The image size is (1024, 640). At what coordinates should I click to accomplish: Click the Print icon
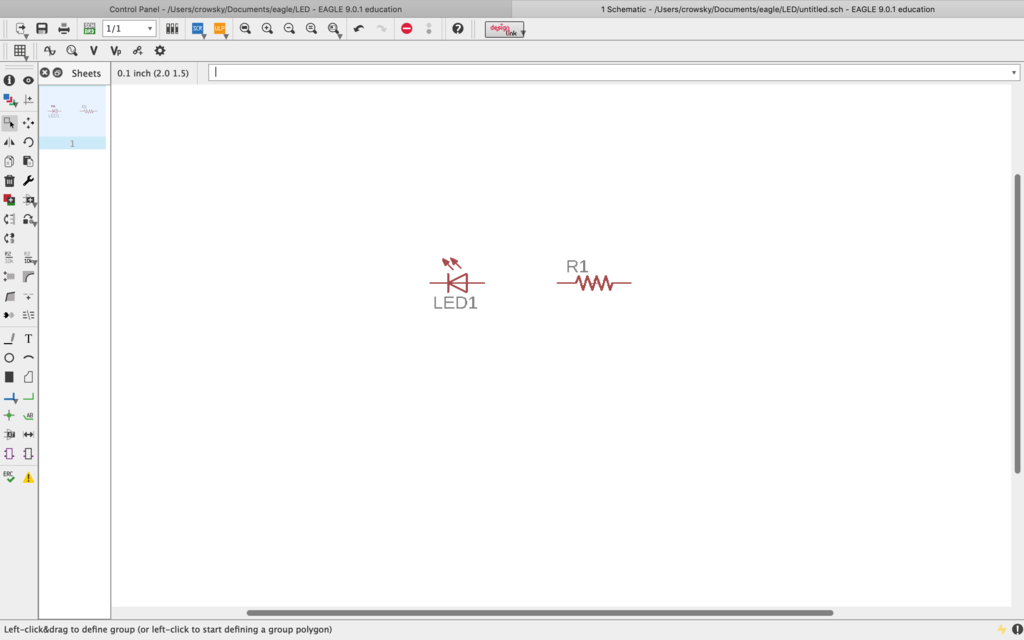click(x=64, y=29)
